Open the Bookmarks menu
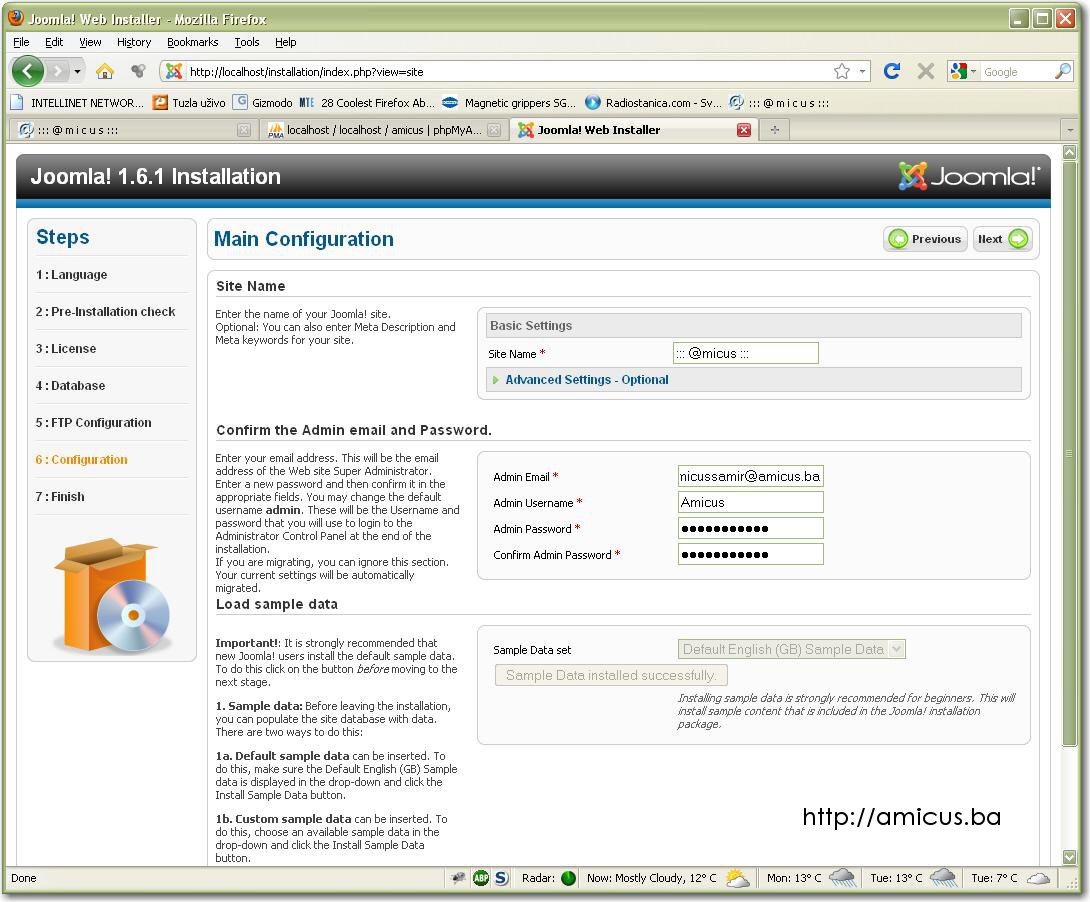Viewport: 1090px width, 902px height. [x=193, y=42]
